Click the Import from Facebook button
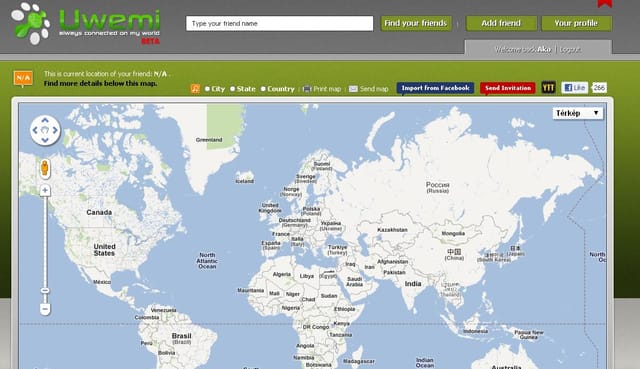Screen dimensions: 640x369 435,88
